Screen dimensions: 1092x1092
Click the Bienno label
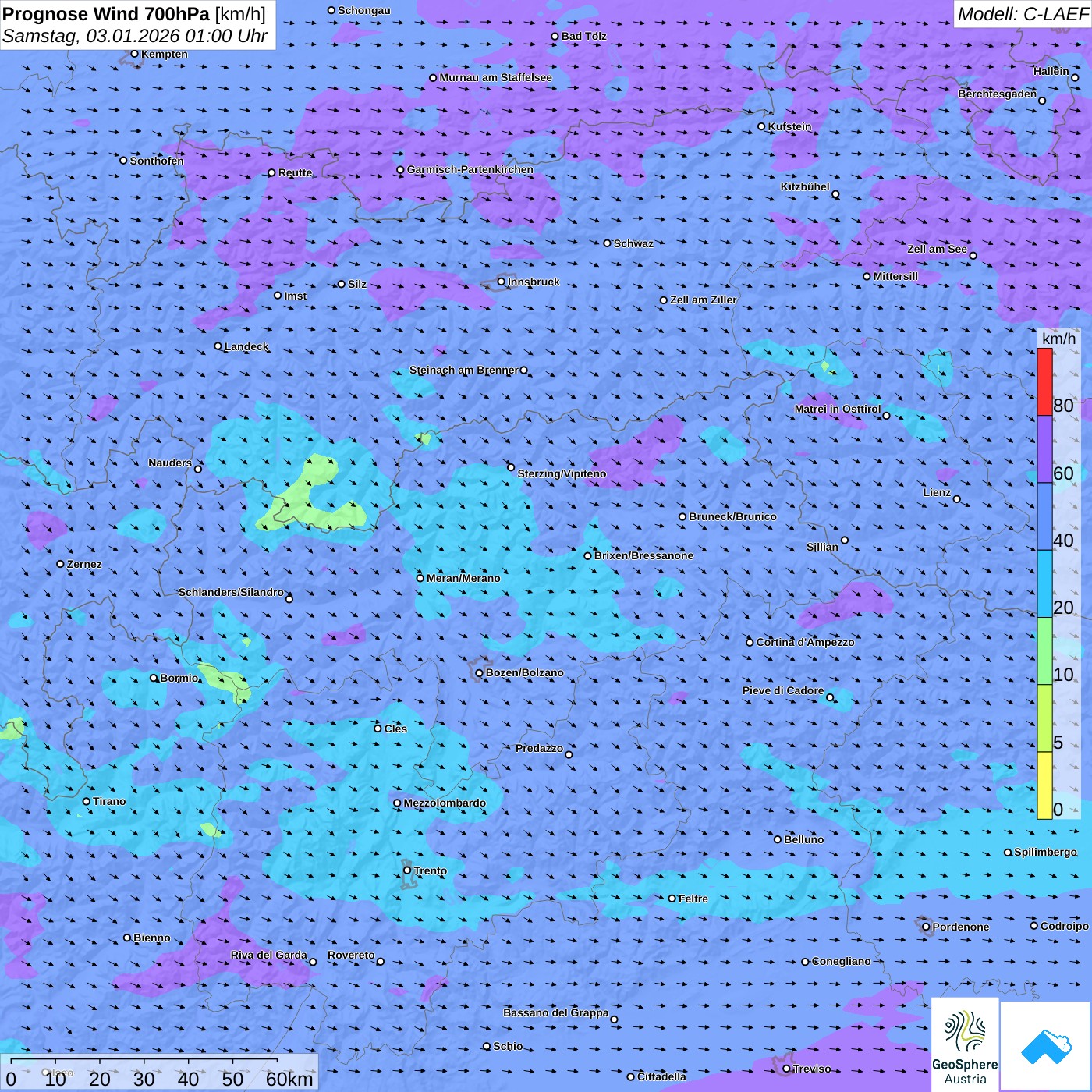[x=151, y=938]
